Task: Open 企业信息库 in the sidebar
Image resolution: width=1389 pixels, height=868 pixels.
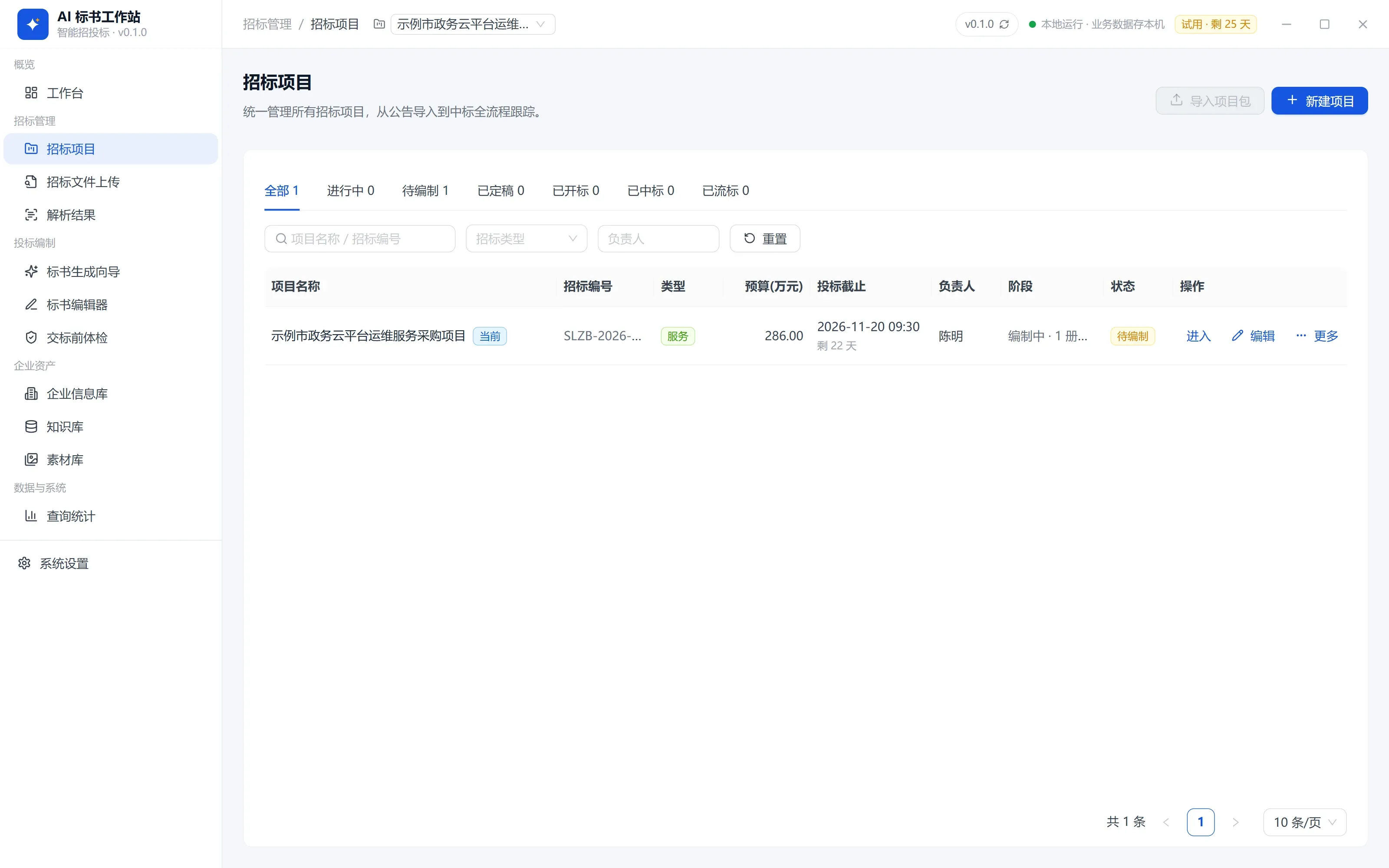Action: [x=111, y=394]
